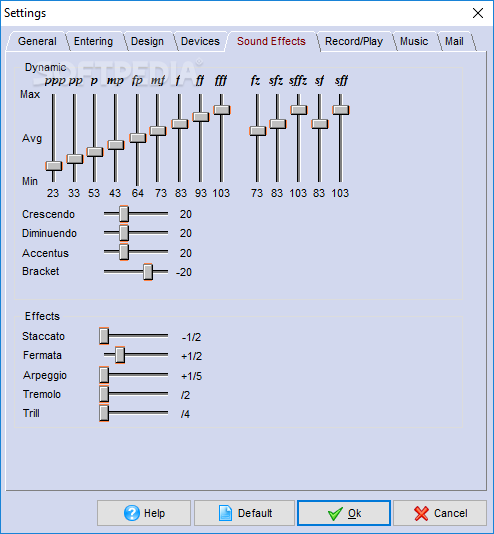494x534 pixels.
Task: Click the sf dynamic slider handle
Action: pyautogui.click(x=320, y=124)
